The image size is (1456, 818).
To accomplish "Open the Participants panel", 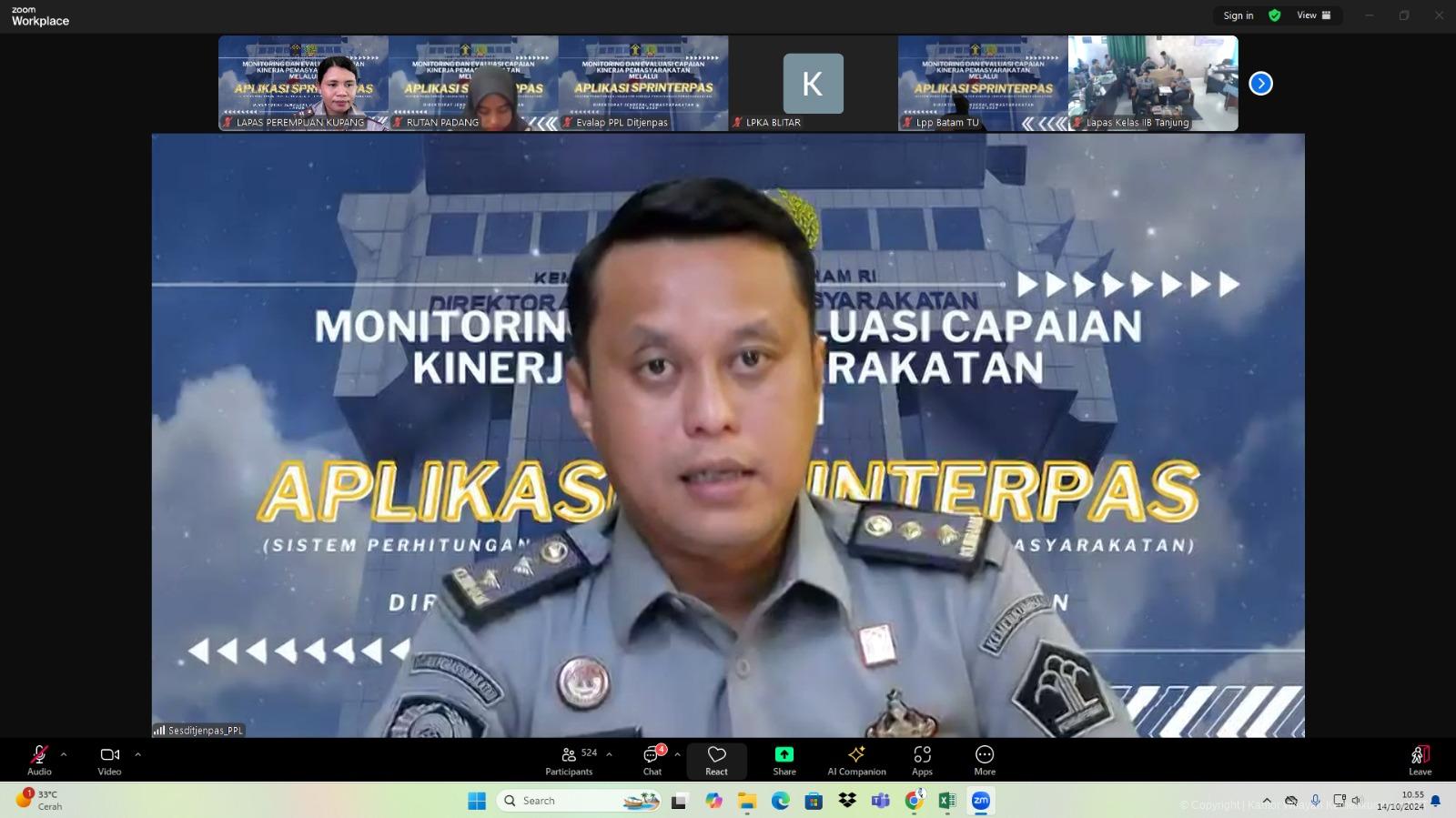I will click(x=570, y=761).
